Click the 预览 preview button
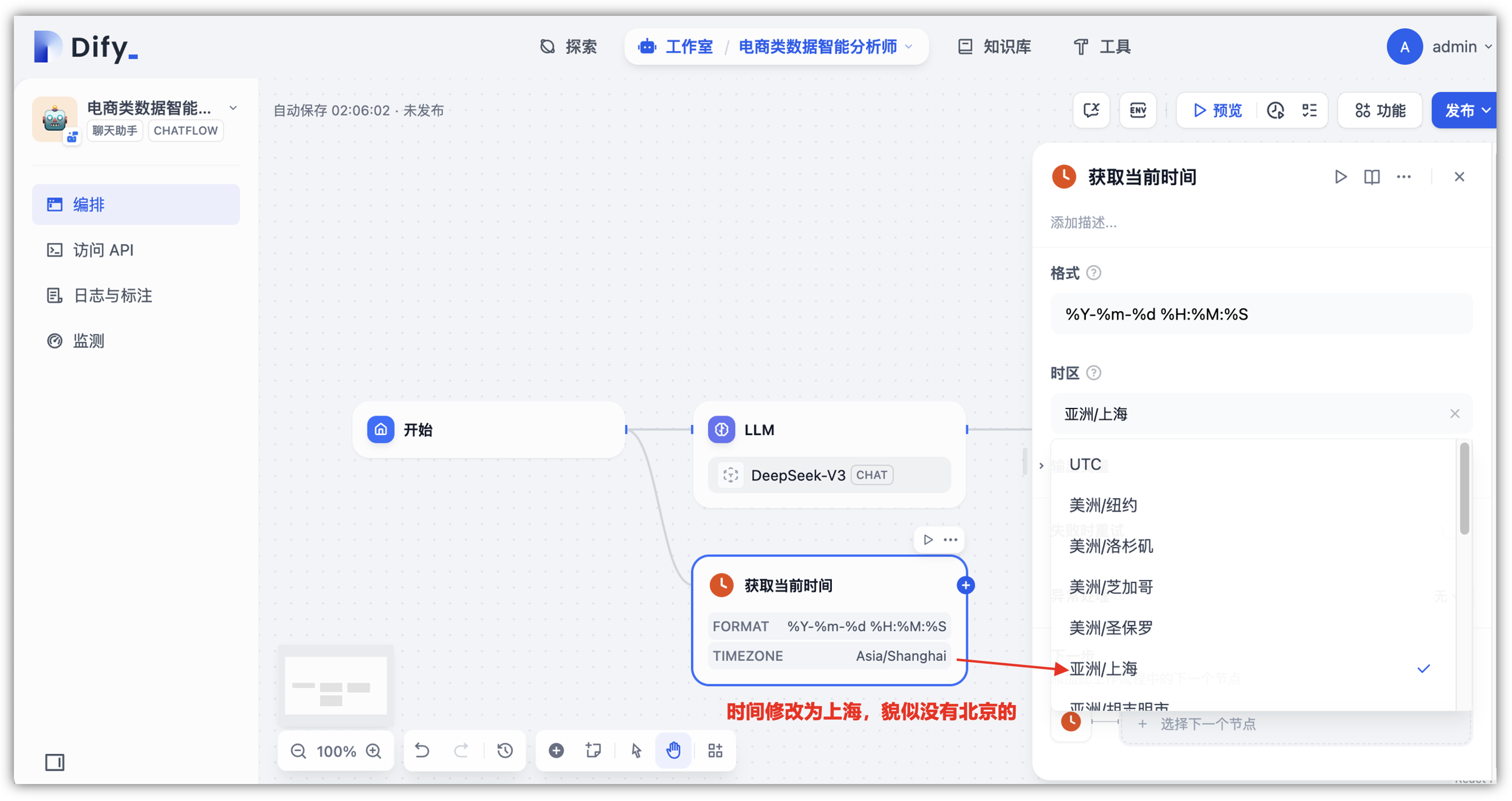 click(1217, 110)
